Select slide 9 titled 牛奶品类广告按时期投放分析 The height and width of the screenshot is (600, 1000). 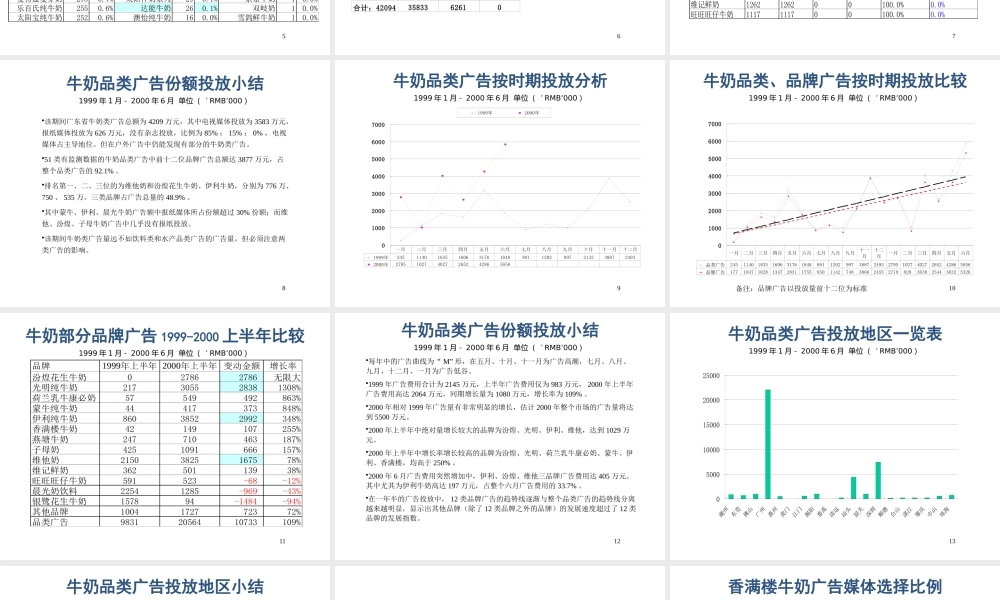coord(500,184)
